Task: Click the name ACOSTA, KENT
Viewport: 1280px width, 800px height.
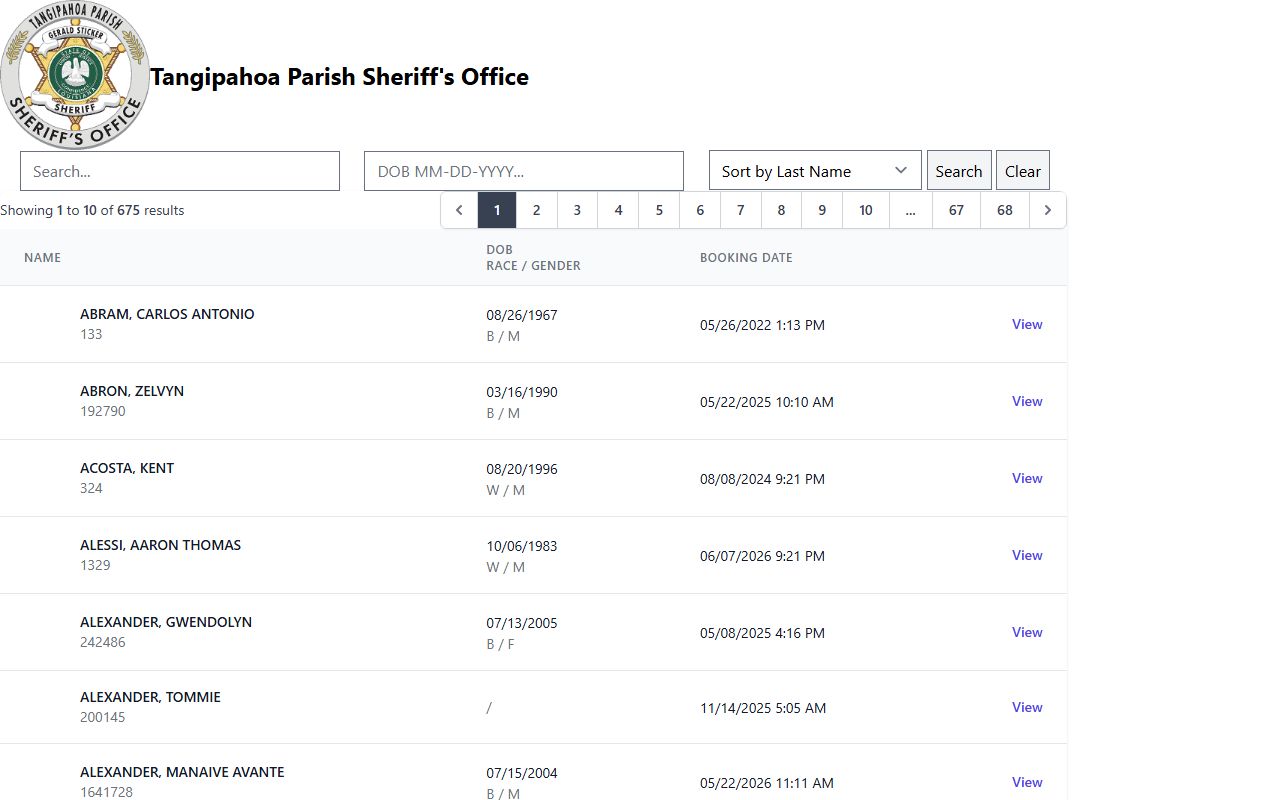Action: [x=127, y=468]
